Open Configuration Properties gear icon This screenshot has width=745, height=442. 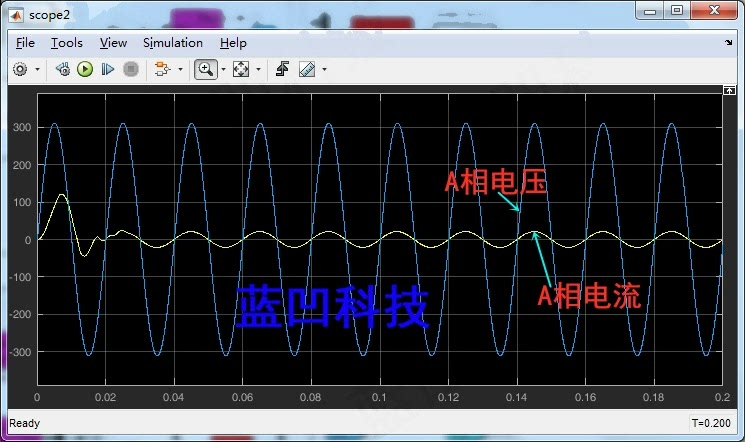20,69
